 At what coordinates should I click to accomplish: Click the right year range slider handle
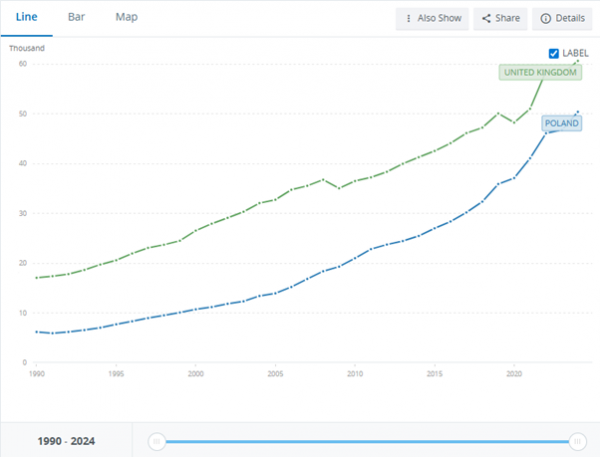[x=577, y=441]
